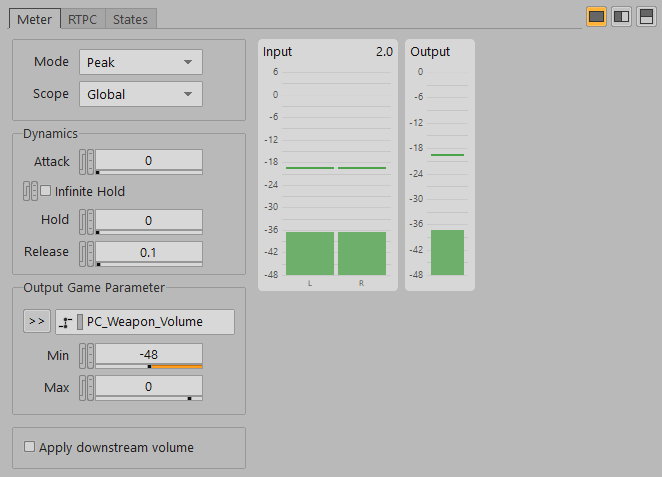662x477 pixels.
Task: Switch to side-by-side split layout
Action: pyautogui.click(x=621, y=17)
